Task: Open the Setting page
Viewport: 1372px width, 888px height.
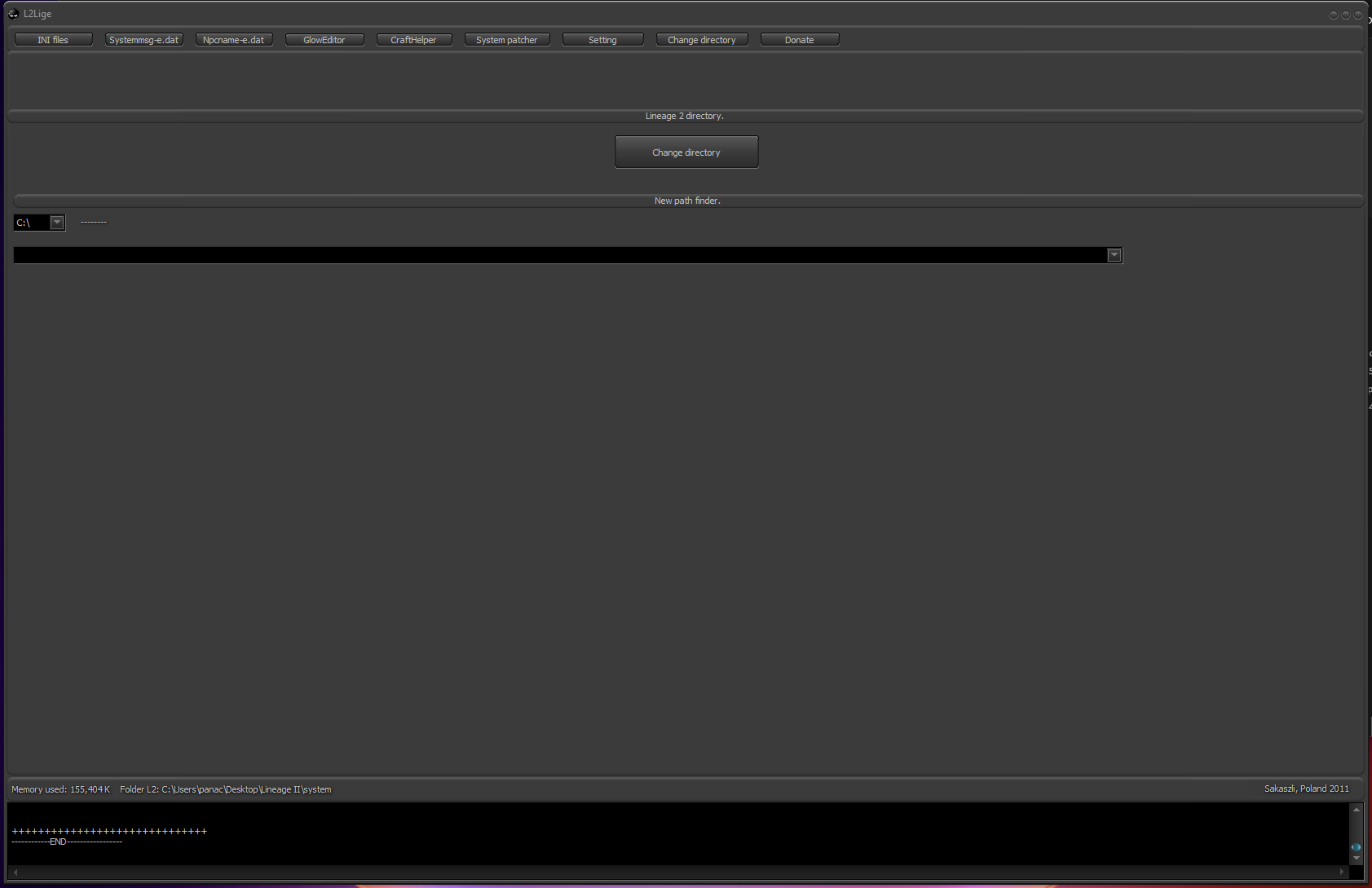Action: [602, 40]
